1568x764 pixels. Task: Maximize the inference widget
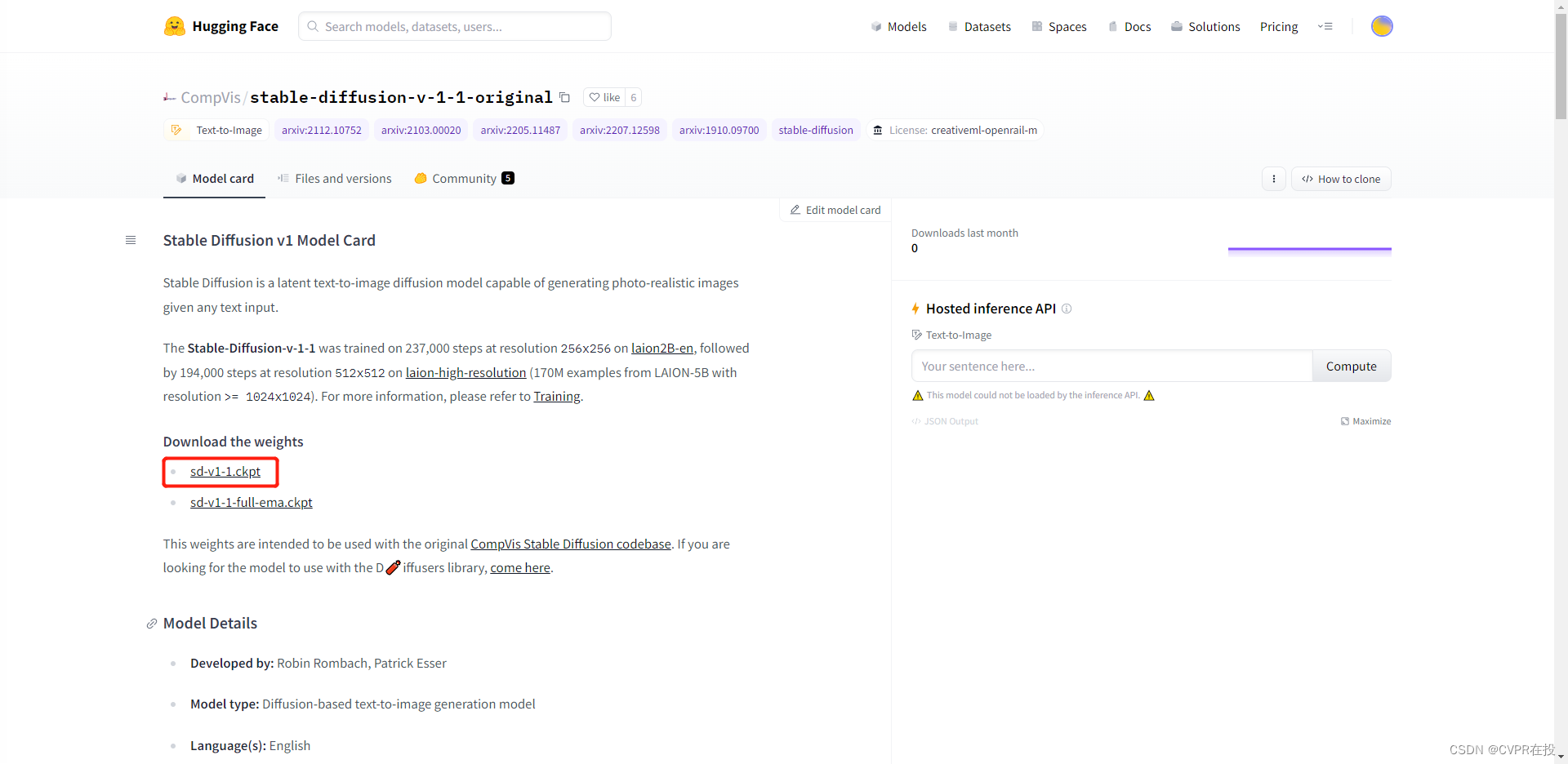1365,421
